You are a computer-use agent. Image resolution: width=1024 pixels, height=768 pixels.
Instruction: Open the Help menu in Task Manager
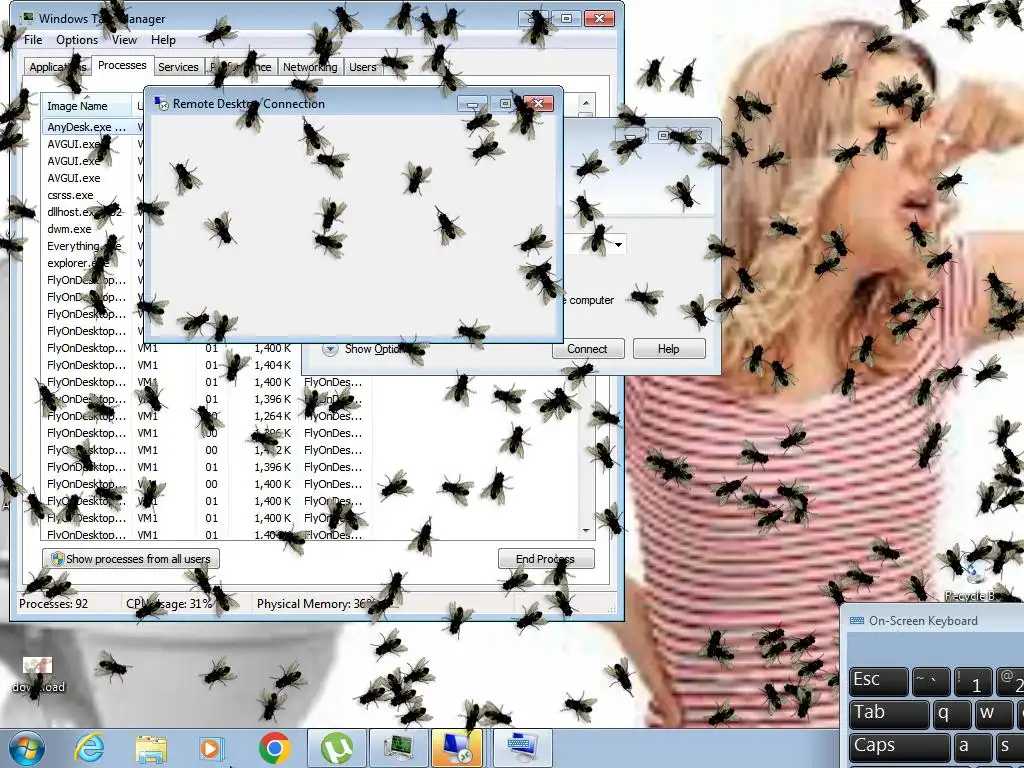pos(163,40)
